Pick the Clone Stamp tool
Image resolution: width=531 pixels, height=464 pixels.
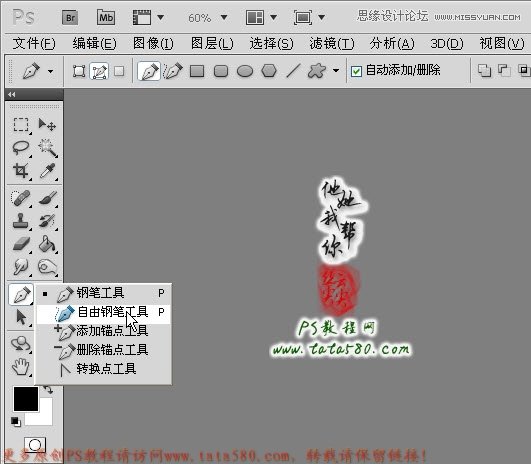click(x=21, y=221)
